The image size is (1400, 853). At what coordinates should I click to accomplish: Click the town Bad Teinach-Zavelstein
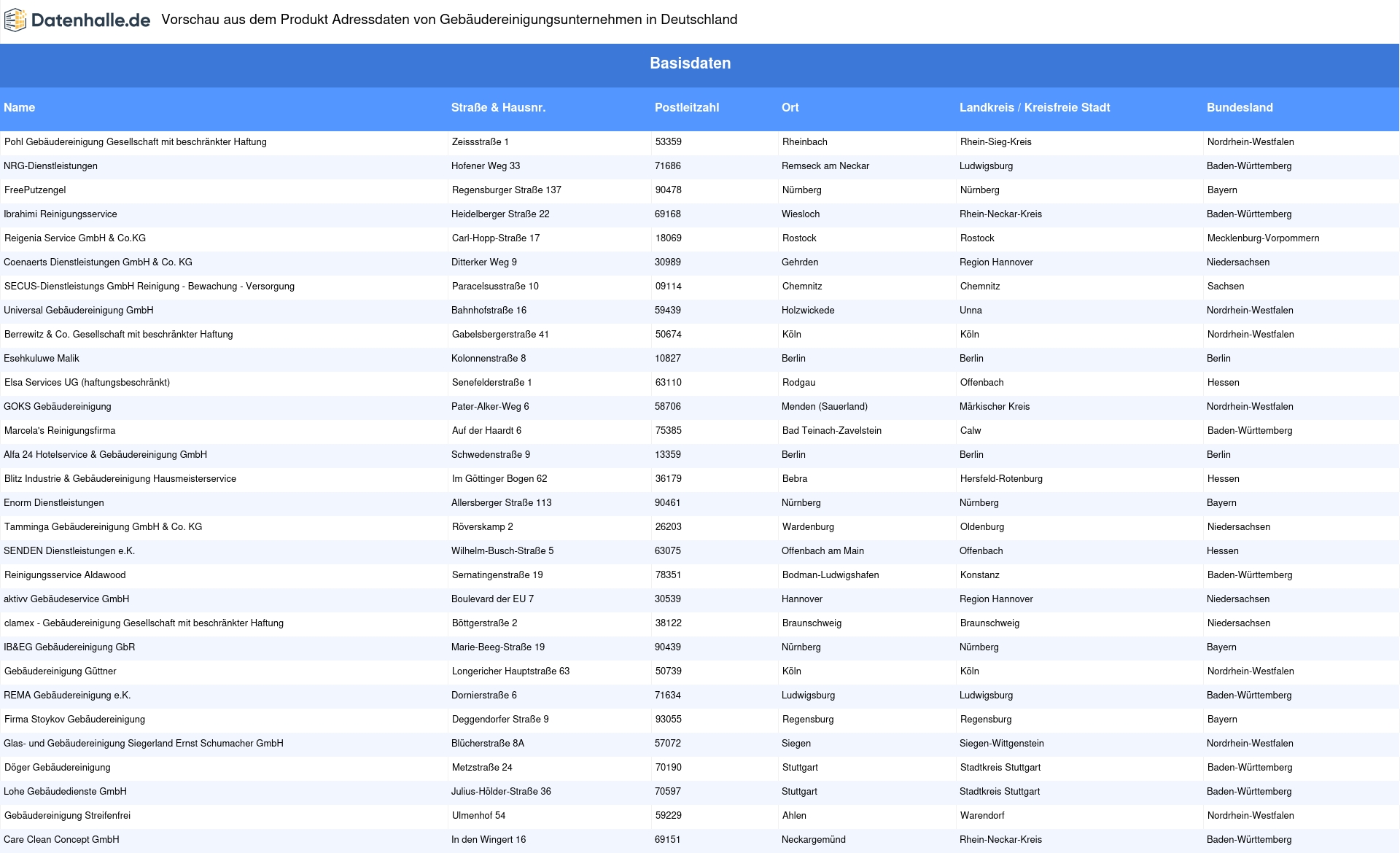[832, 431]
